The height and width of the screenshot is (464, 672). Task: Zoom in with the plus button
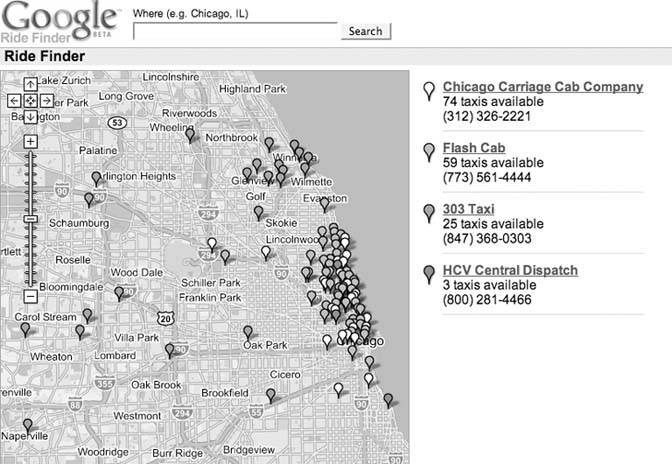click(x=30, y=141)
